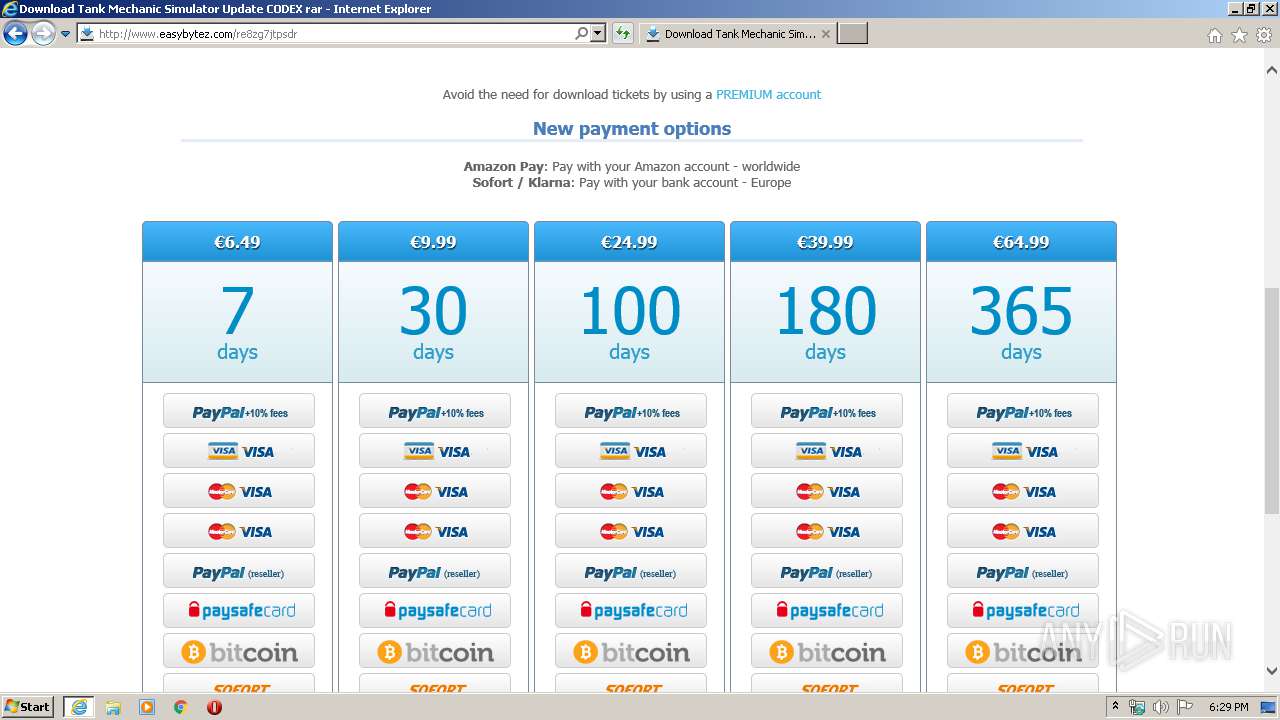Image resolution: width=1280 pixels, height=720 pixels.
Task: Choose PayPal +10% fees for 30 days
Action: pos(435,411)
